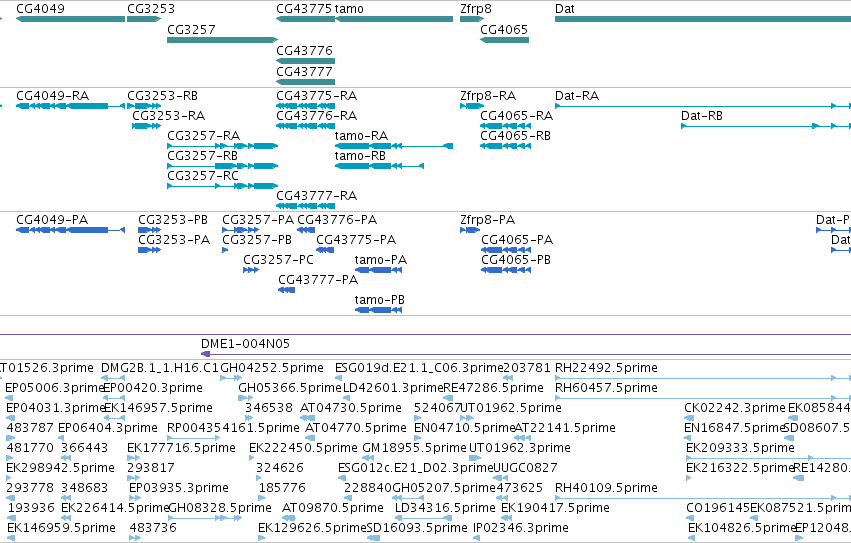Viewport: 851px width, 543px height.
Task: Open protein CG3257-PC
Action: coord(278,260)
